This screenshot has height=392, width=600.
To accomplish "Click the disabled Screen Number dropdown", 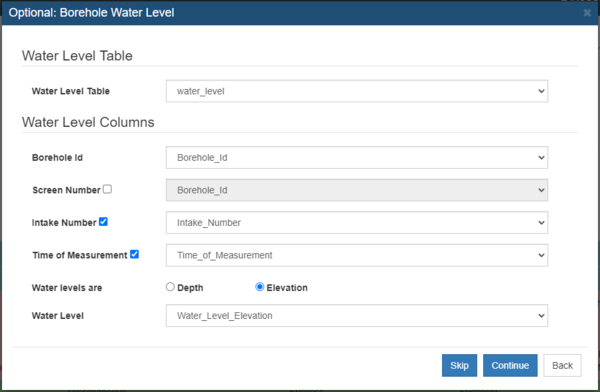I will [357, 190].
